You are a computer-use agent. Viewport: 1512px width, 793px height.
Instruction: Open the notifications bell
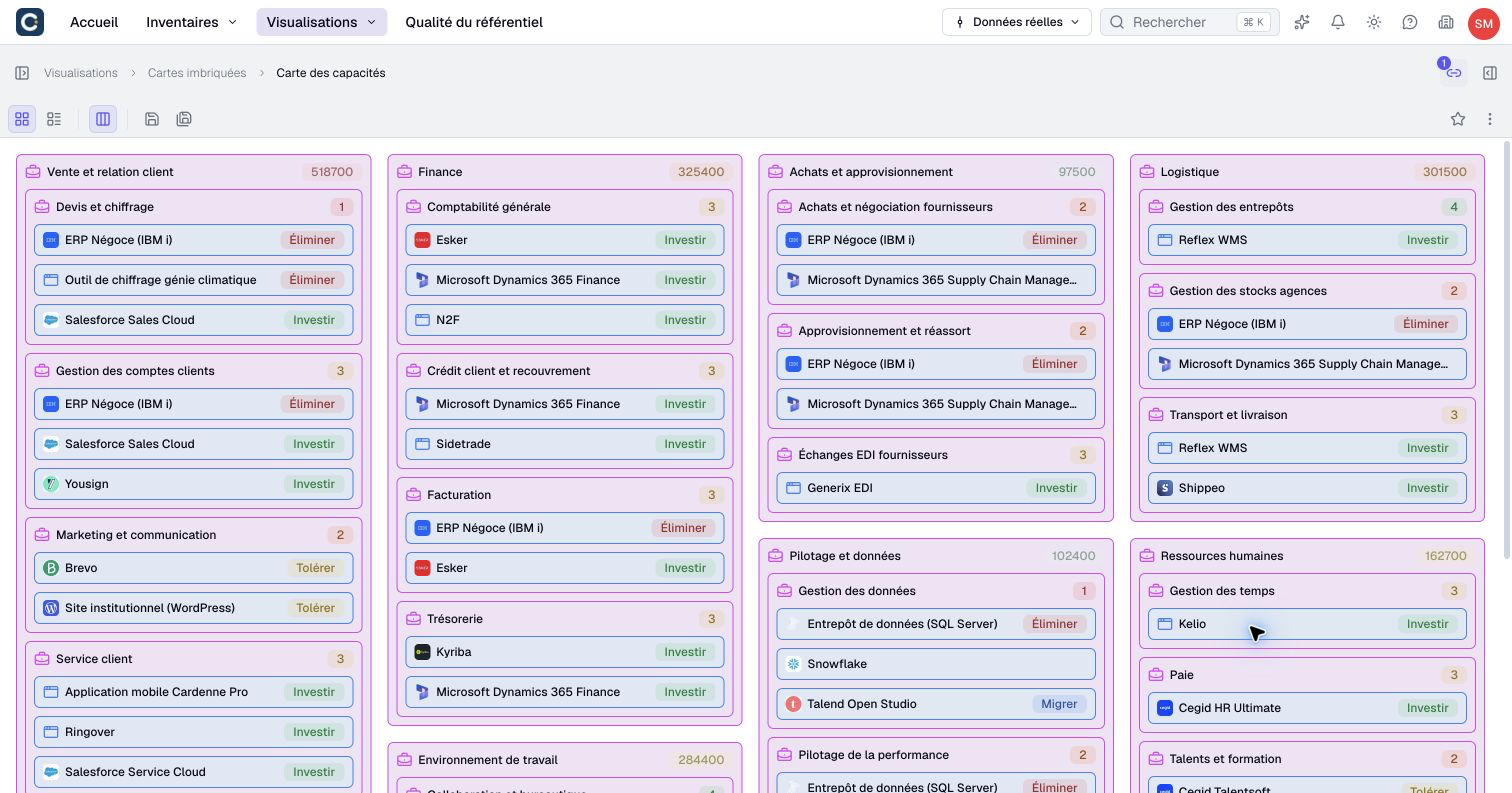pos(1338,22)
